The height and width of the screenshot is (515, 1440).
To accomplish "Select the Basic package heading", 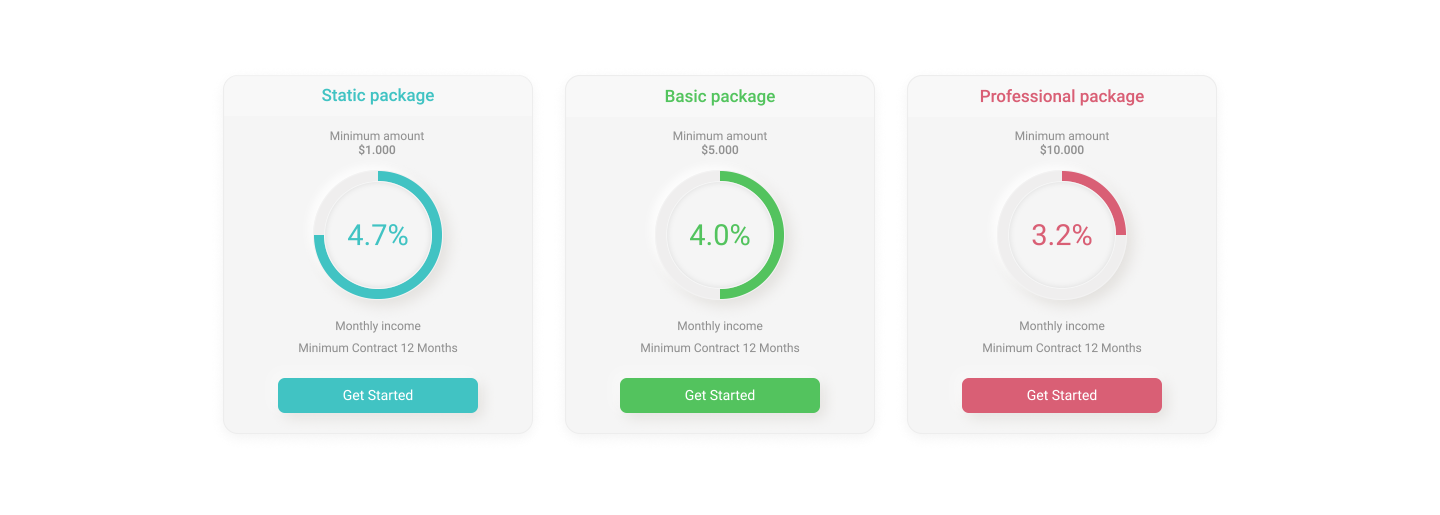I will point(720,96).
